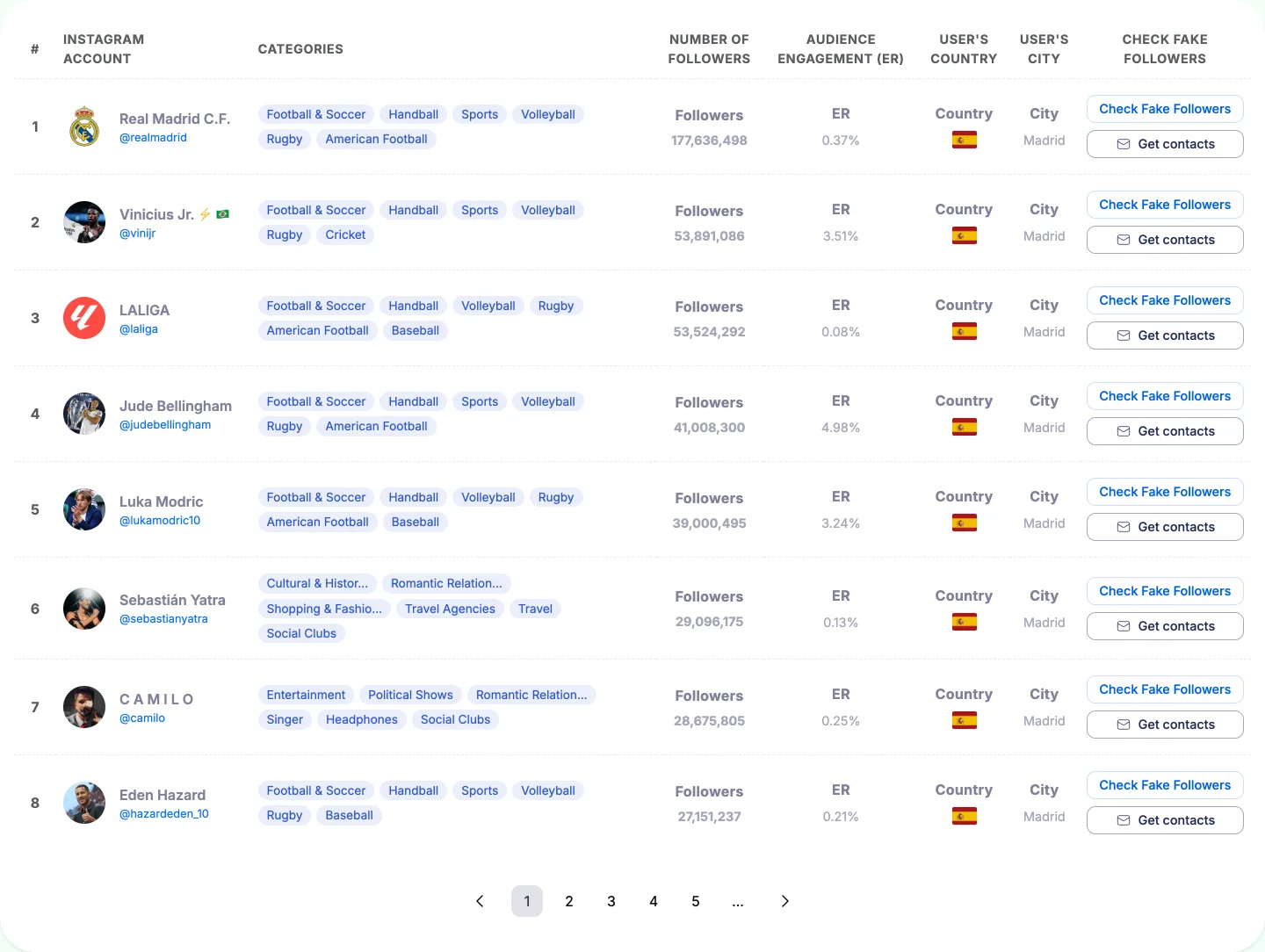1265x952 pixels.
Task: Click the CAMILO avatar image
Action: [x=84, y=707]
